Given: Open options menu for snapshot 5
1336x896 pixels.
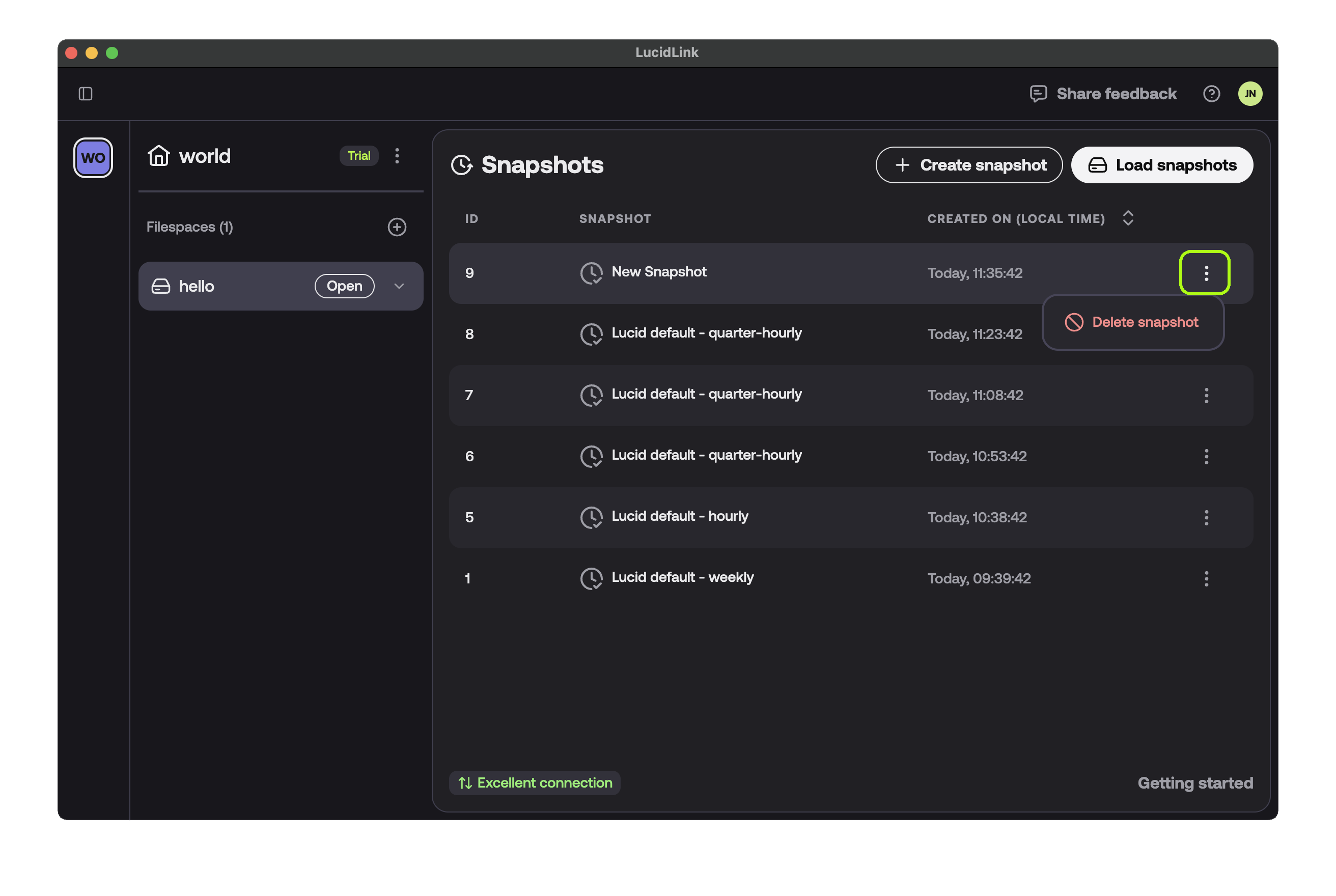Looking at the screenshot, I should [1206, 518].
